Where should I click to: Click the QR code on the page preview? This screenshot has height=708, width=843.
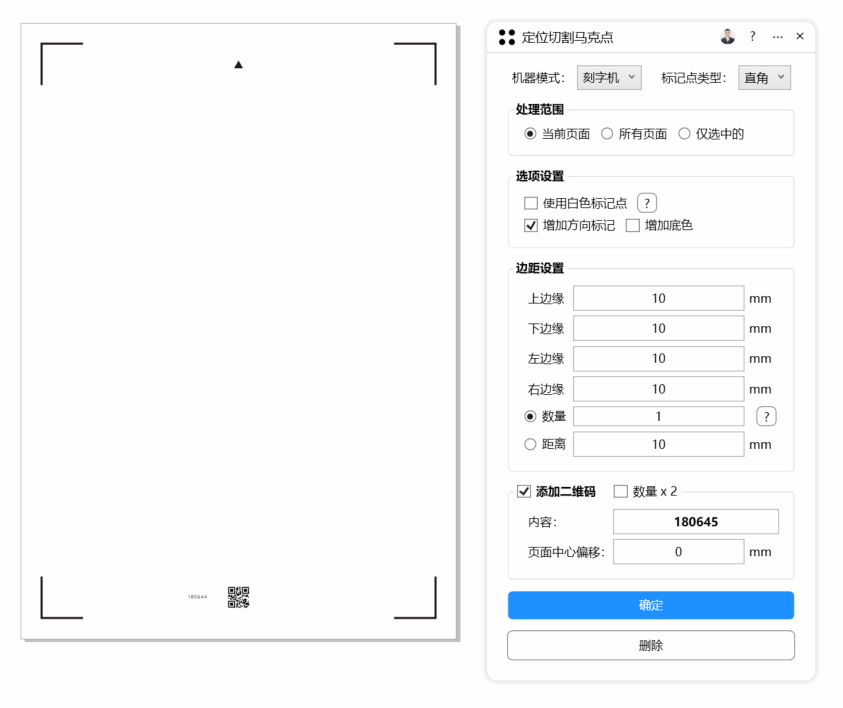point(238,597)
